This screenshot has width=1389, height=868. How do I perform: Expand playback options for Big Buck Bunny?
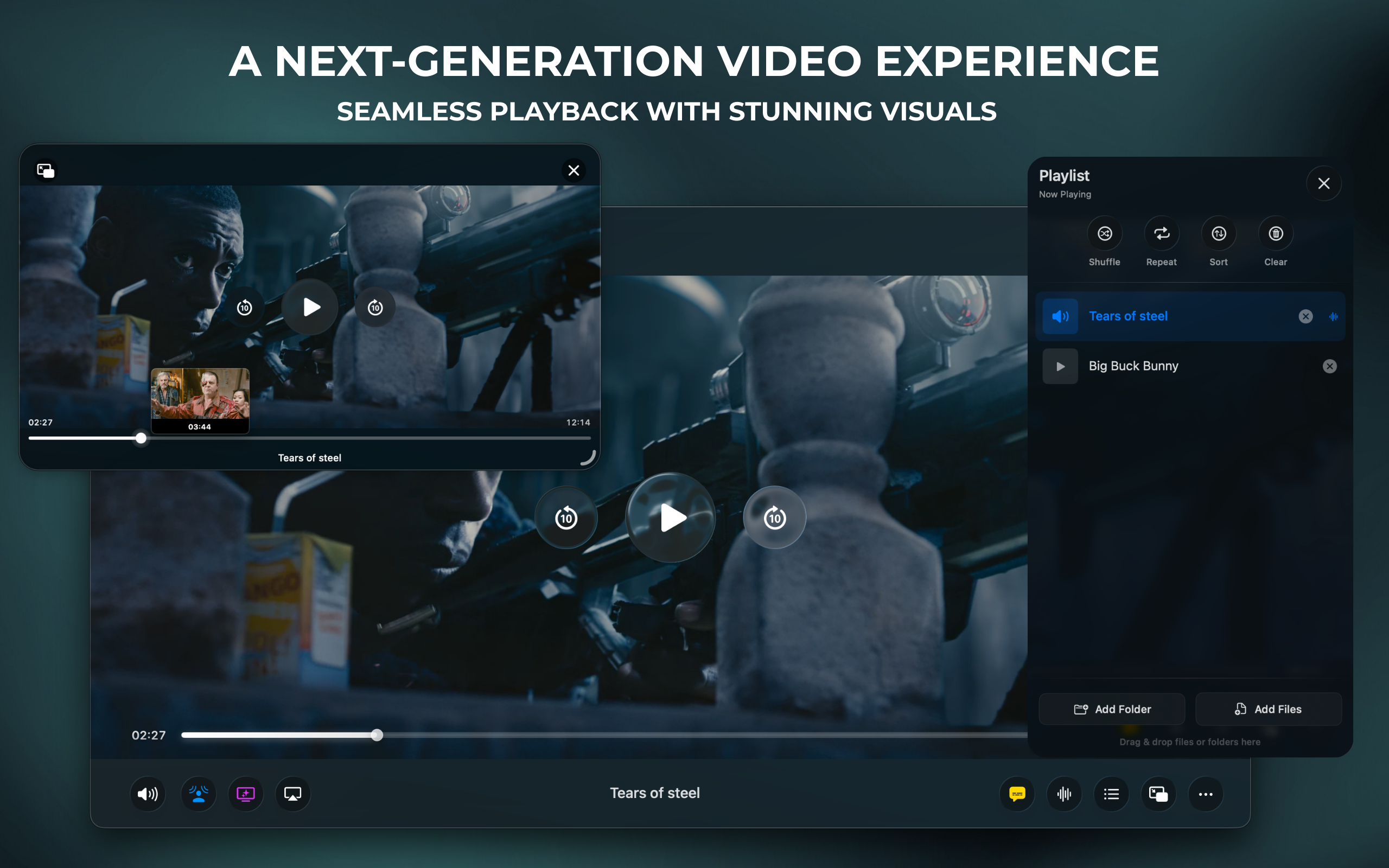1060,366
